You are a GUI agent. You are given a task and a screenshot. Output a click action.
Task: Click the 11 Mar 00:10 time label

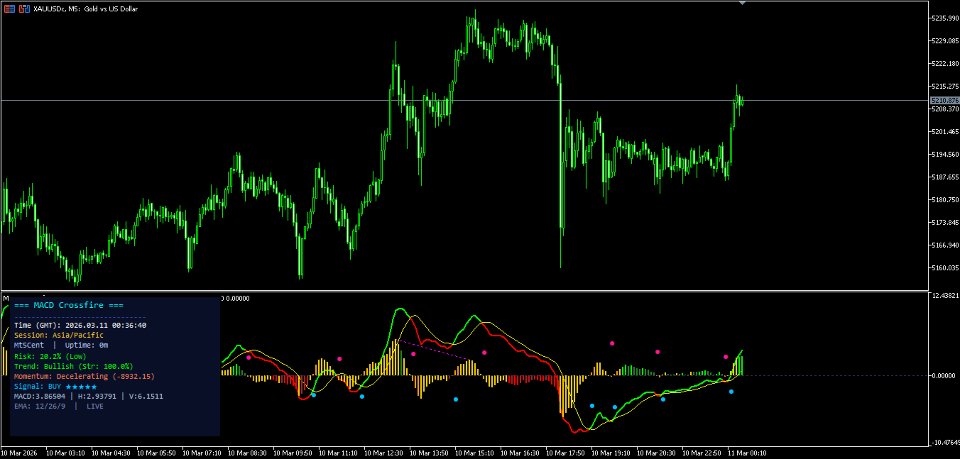(x=746, y=453)
